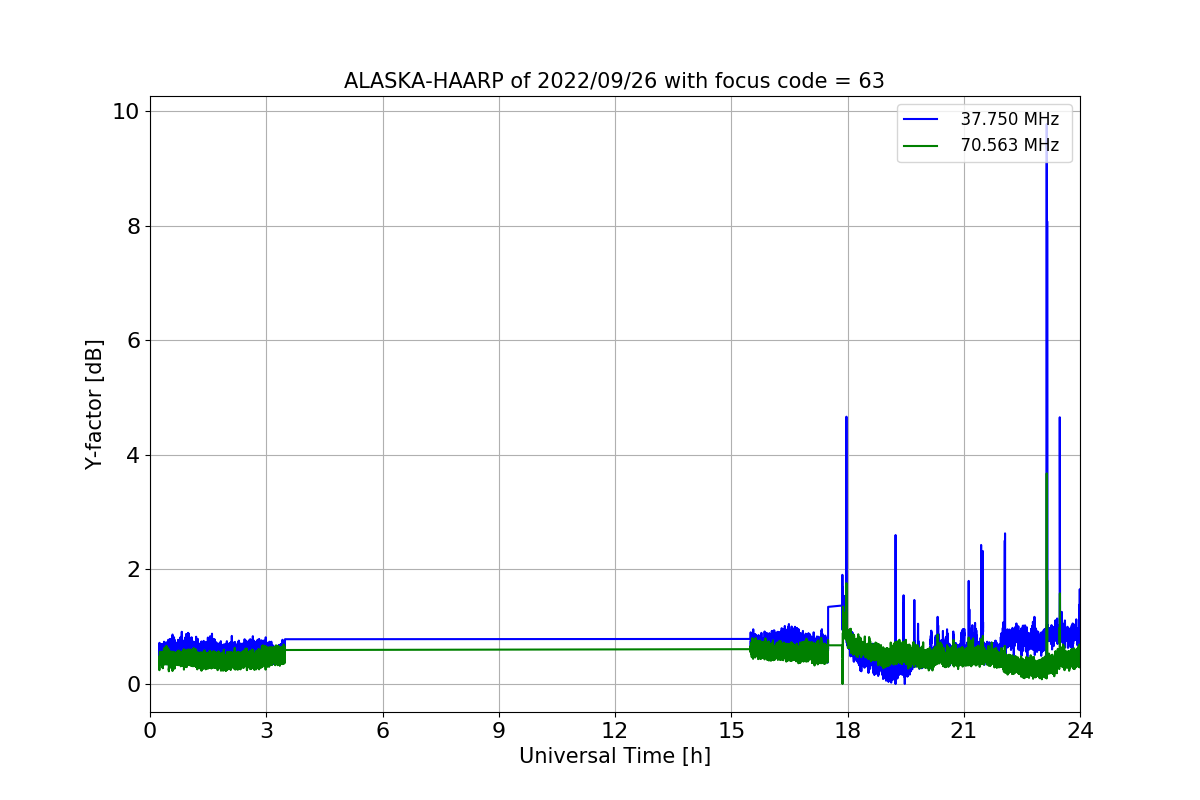Click the Y-factor [dB] axis label
The image size is (1200, 800).
pyautogui.click(x=94, y=404)
